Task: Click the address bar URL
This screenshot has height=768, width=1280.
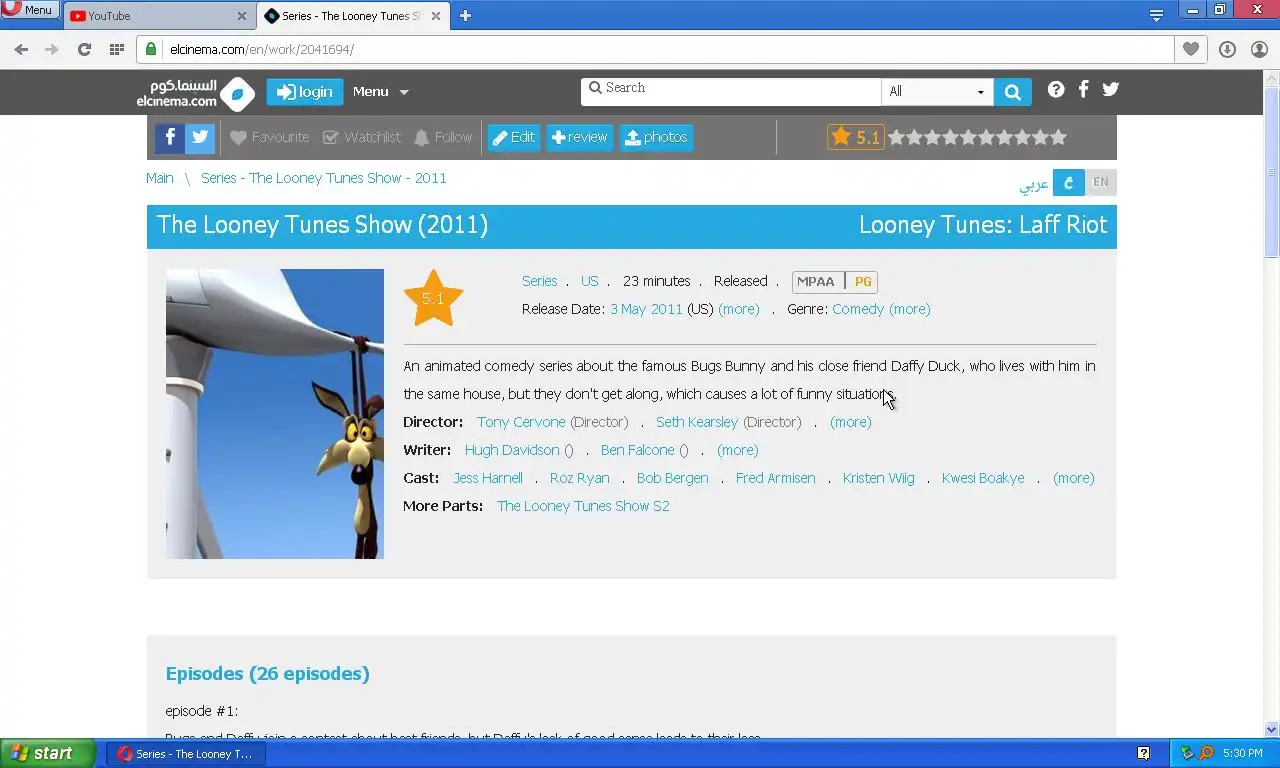Action: [x=262, y=49]
